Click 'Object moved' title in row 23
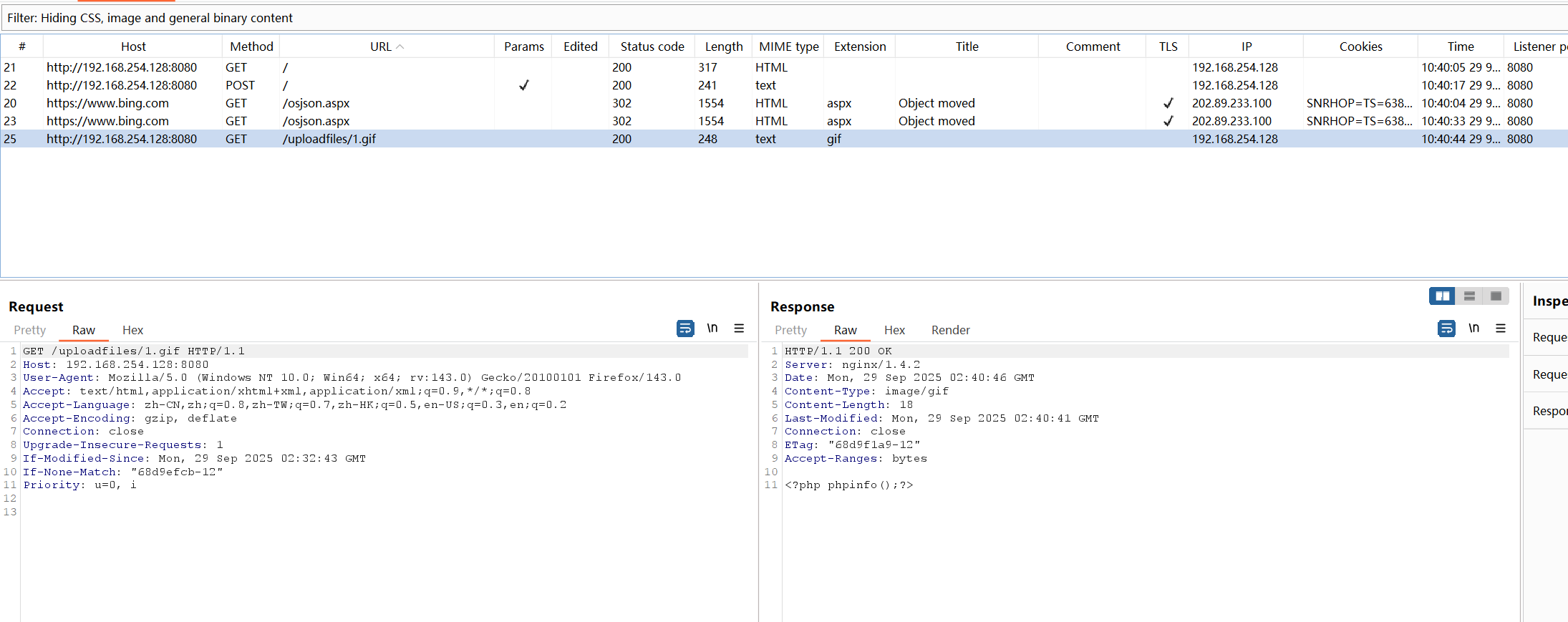Screen dimensions: 1568x622 pyautogui.click(x=937, y=121)
